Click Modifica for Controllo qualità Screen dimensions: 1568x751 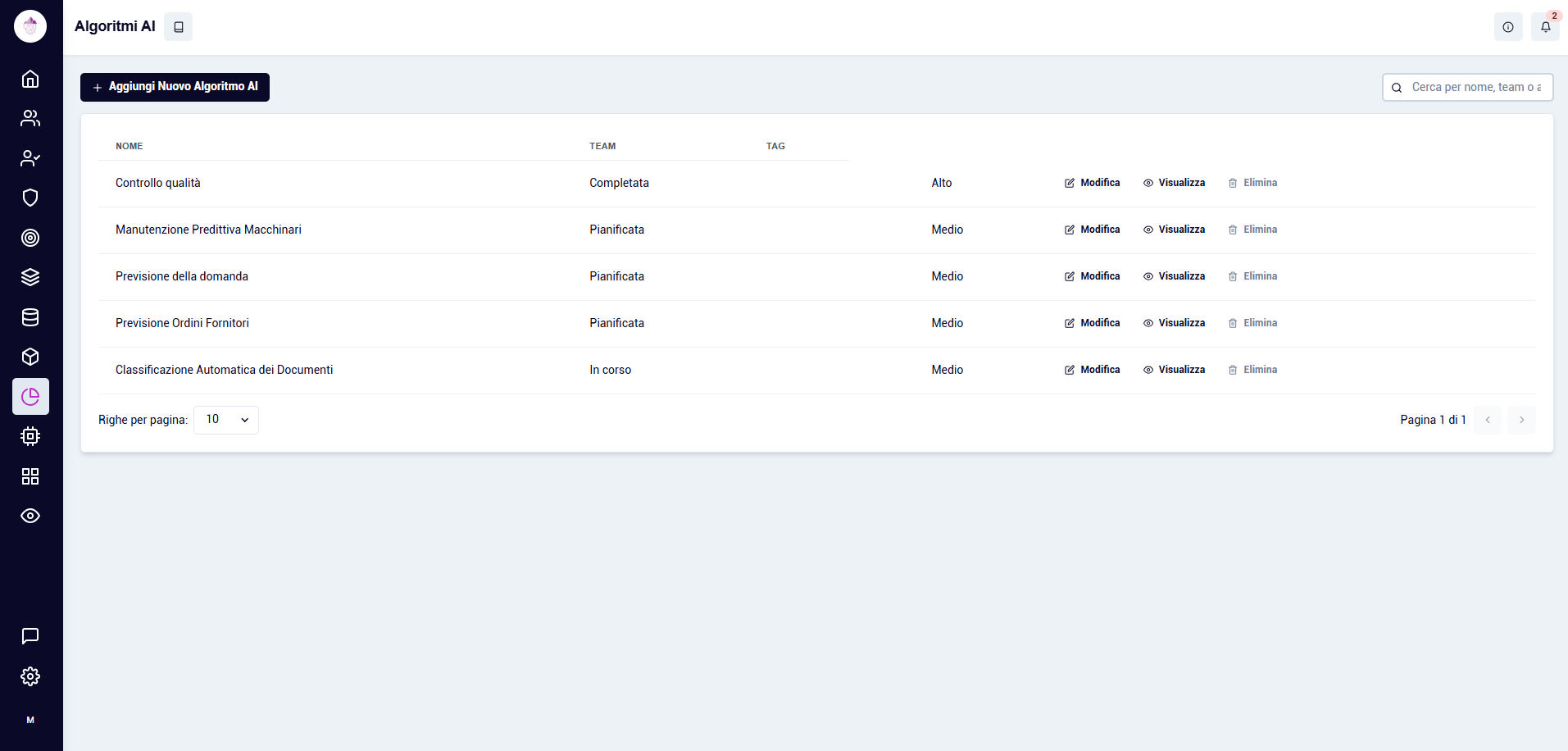point(1092,183)
